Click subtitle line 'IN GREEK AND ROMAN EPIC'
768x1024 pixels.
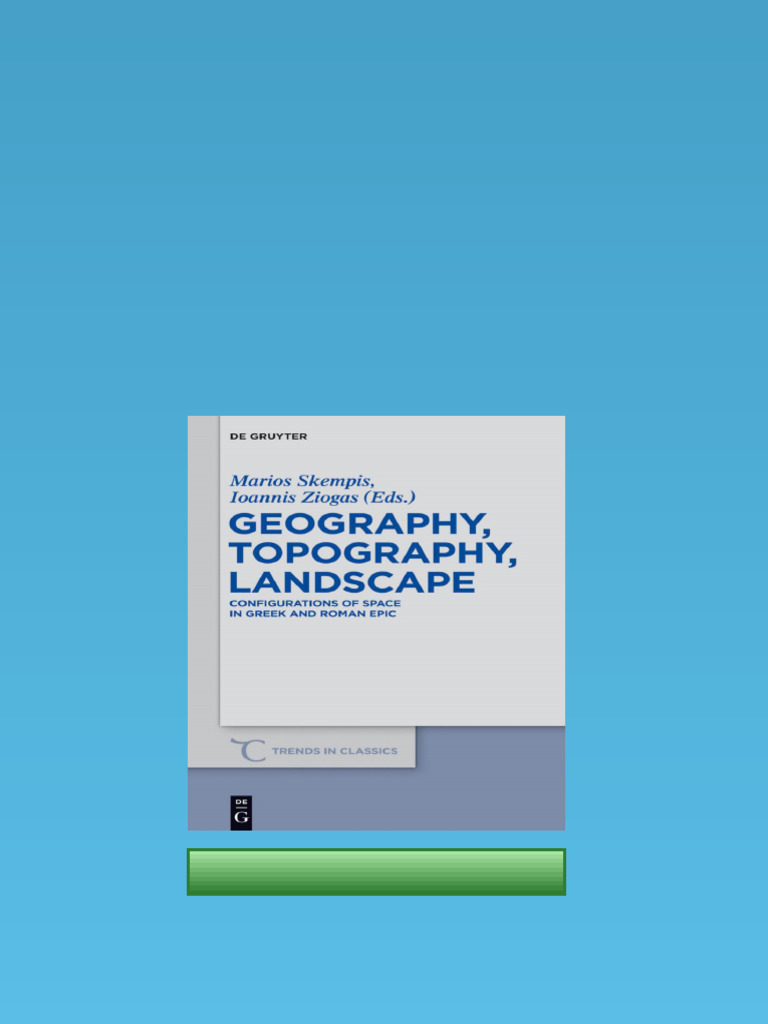pyautogui.click(x=313, y=614)
